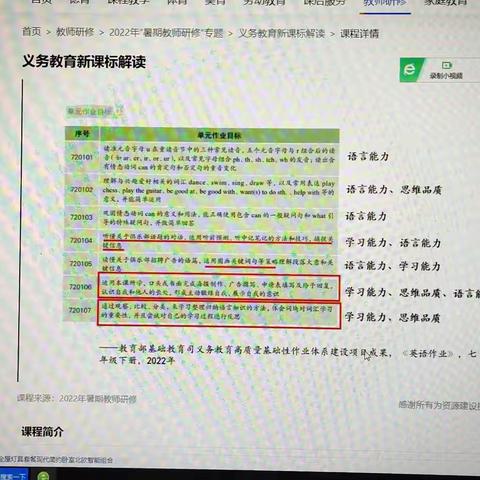Screen dimensions: 480x480
Task: Go to 首页 in the breadcrumb trail
Action: click(x=31, y=32)
